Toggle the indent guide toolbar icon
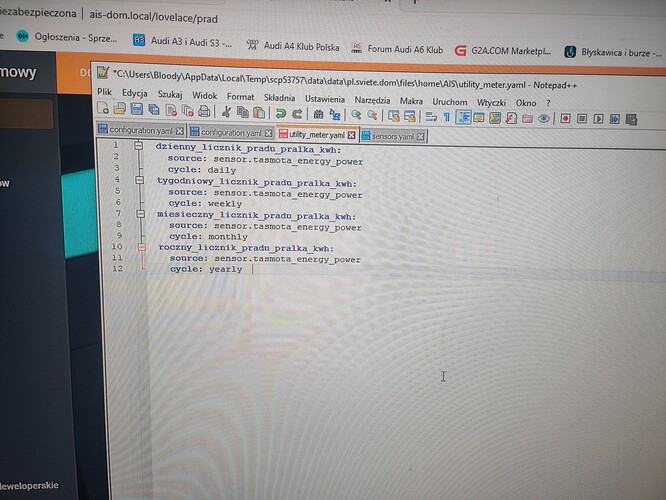This screenshot has height=500, width=666. click(x=463, y=117)
